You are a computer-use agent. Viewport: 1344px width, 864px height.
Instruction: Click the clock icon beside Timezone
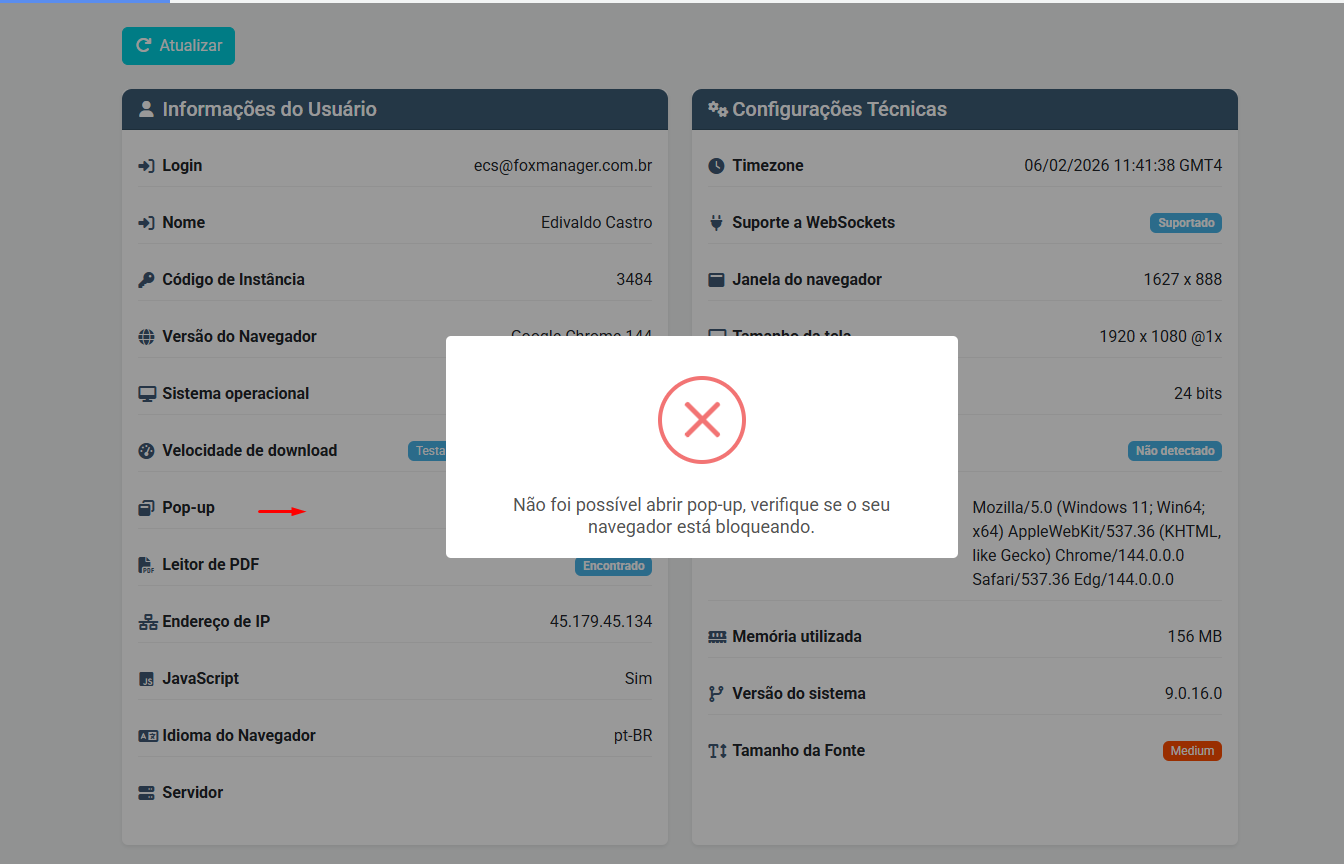[x=716, y=166]
